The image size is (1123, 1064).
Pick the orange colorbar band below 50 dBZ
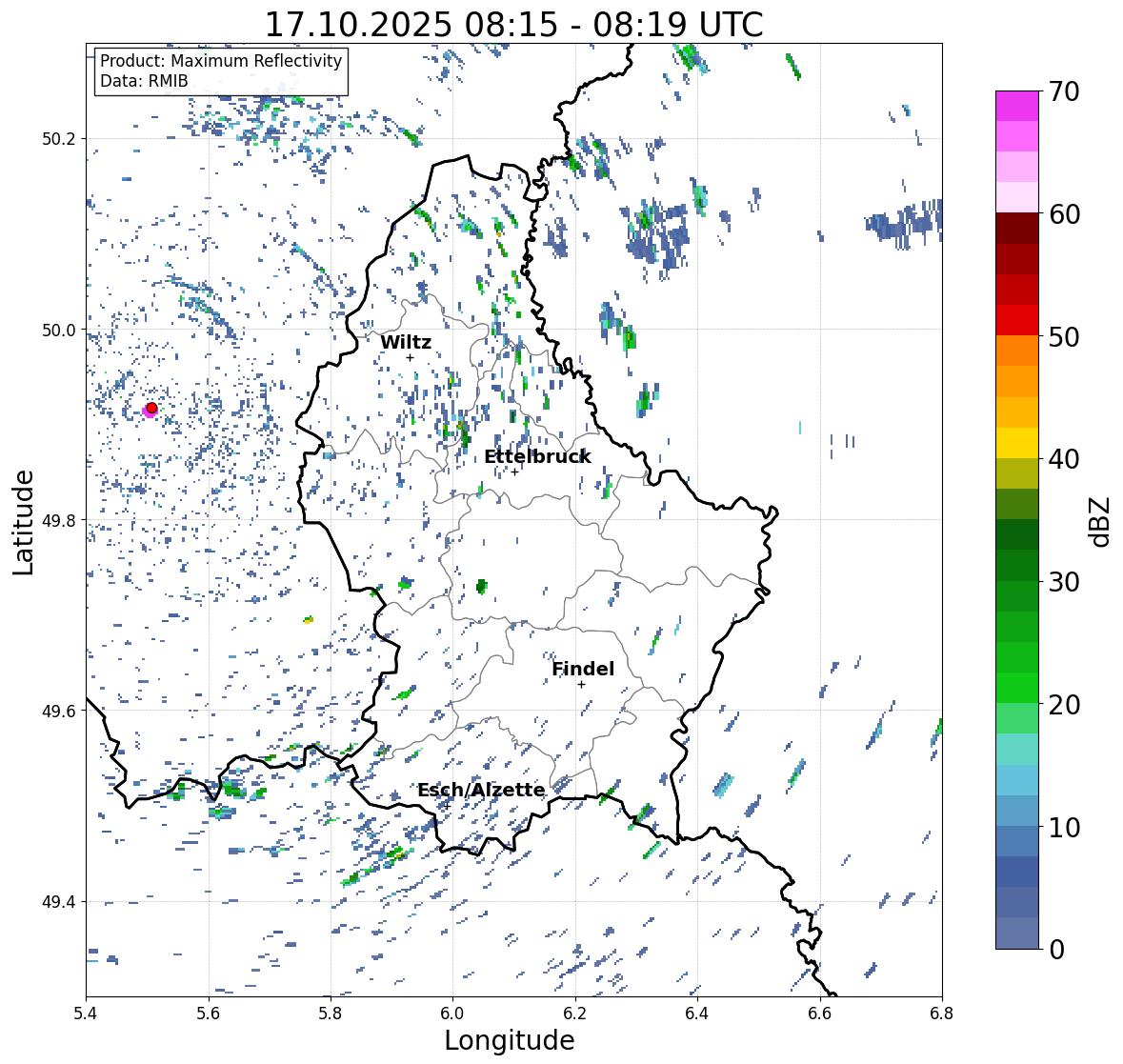tap(1017, 351)
